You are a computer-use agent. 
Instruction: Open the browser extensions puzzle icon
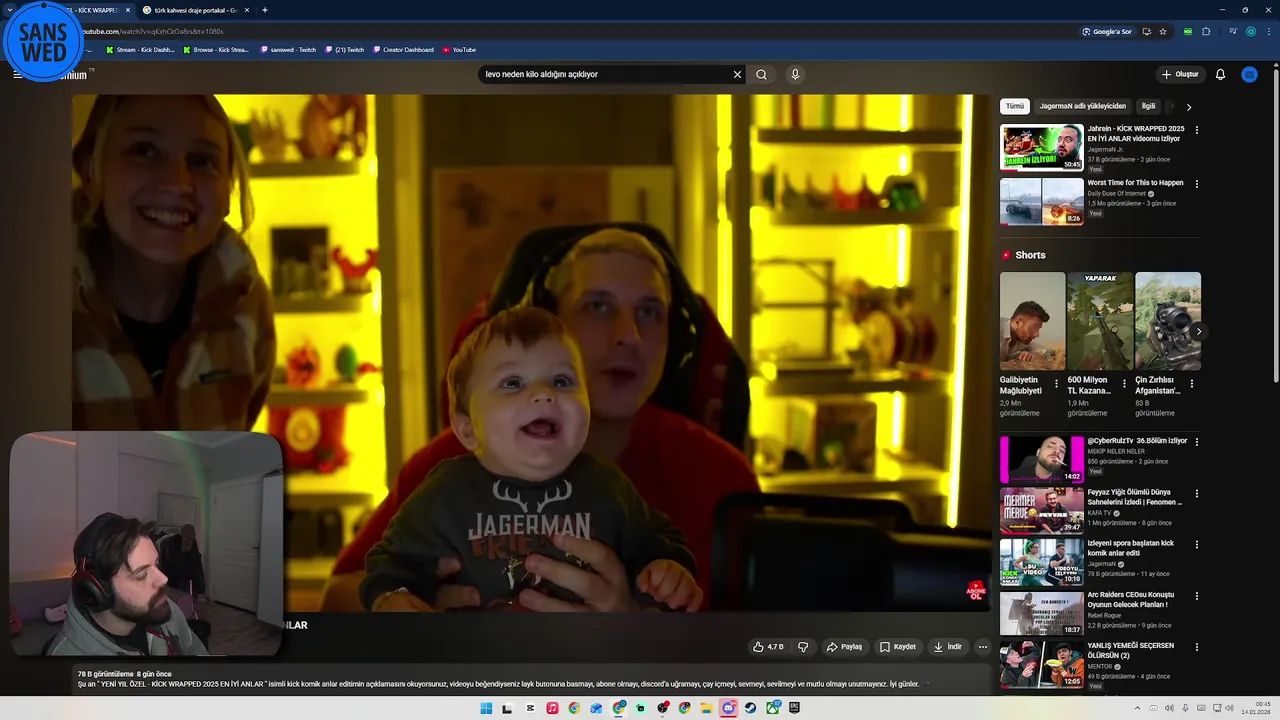(1206, 31)
